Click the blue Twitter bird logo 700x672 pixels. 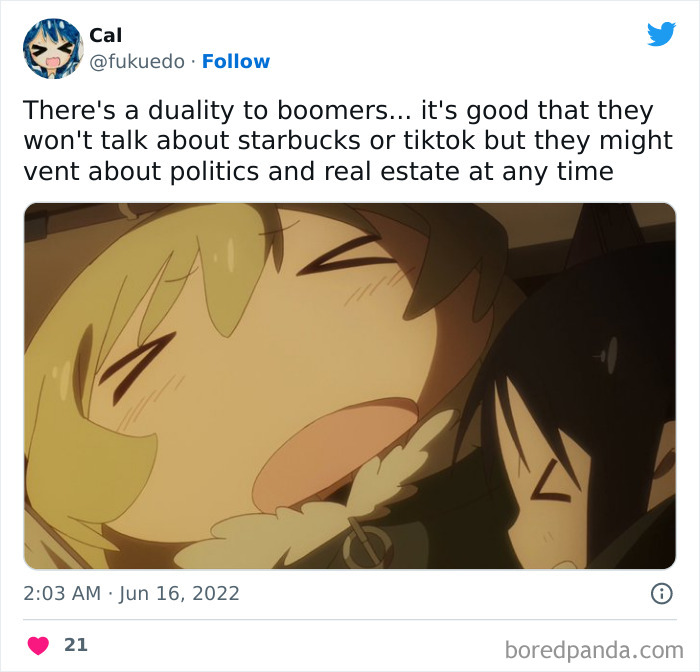pyautogui.click(x=661, y=34)
